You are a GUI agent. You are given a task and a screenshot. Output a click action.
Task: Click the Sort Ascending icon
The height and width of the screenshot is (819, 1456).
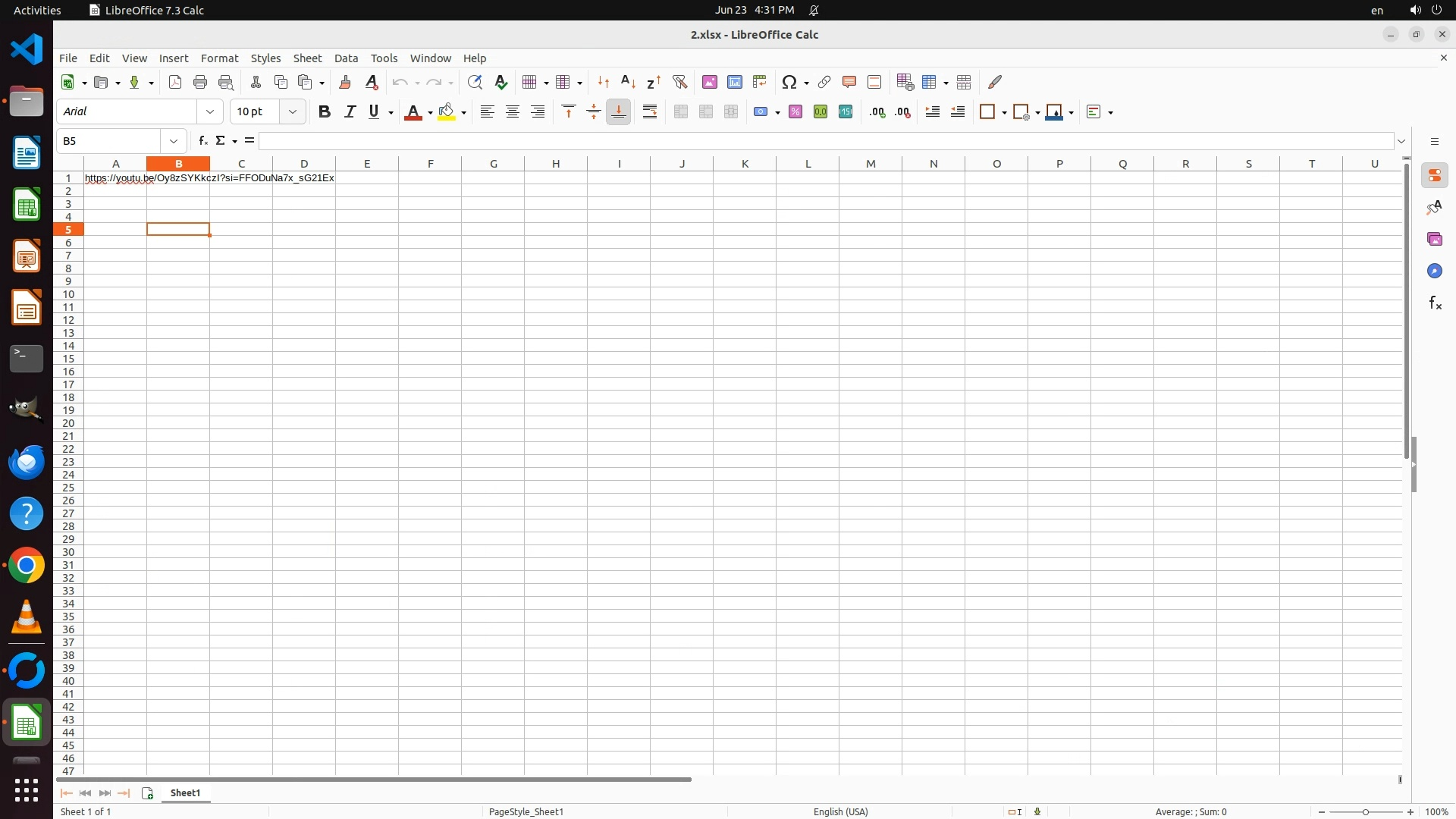point(628,82)
